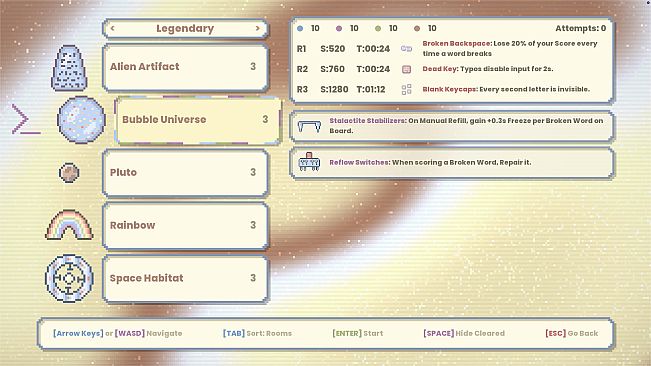Click the Stalactite Stabilizers description panel
The image size is (651, 366).
click(x=452, y=126)
